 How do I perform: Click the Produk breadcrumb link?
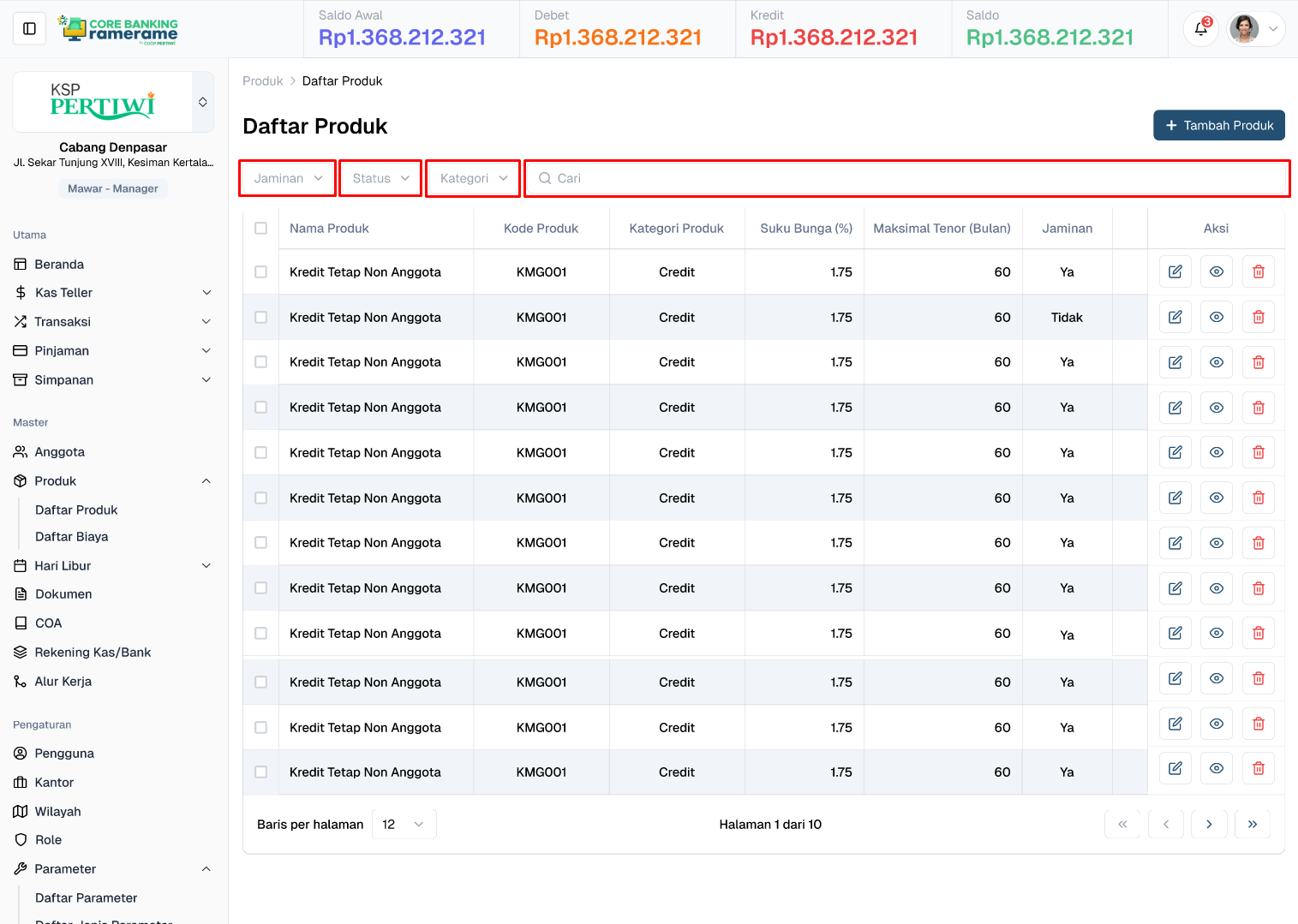tap(262, 81)
